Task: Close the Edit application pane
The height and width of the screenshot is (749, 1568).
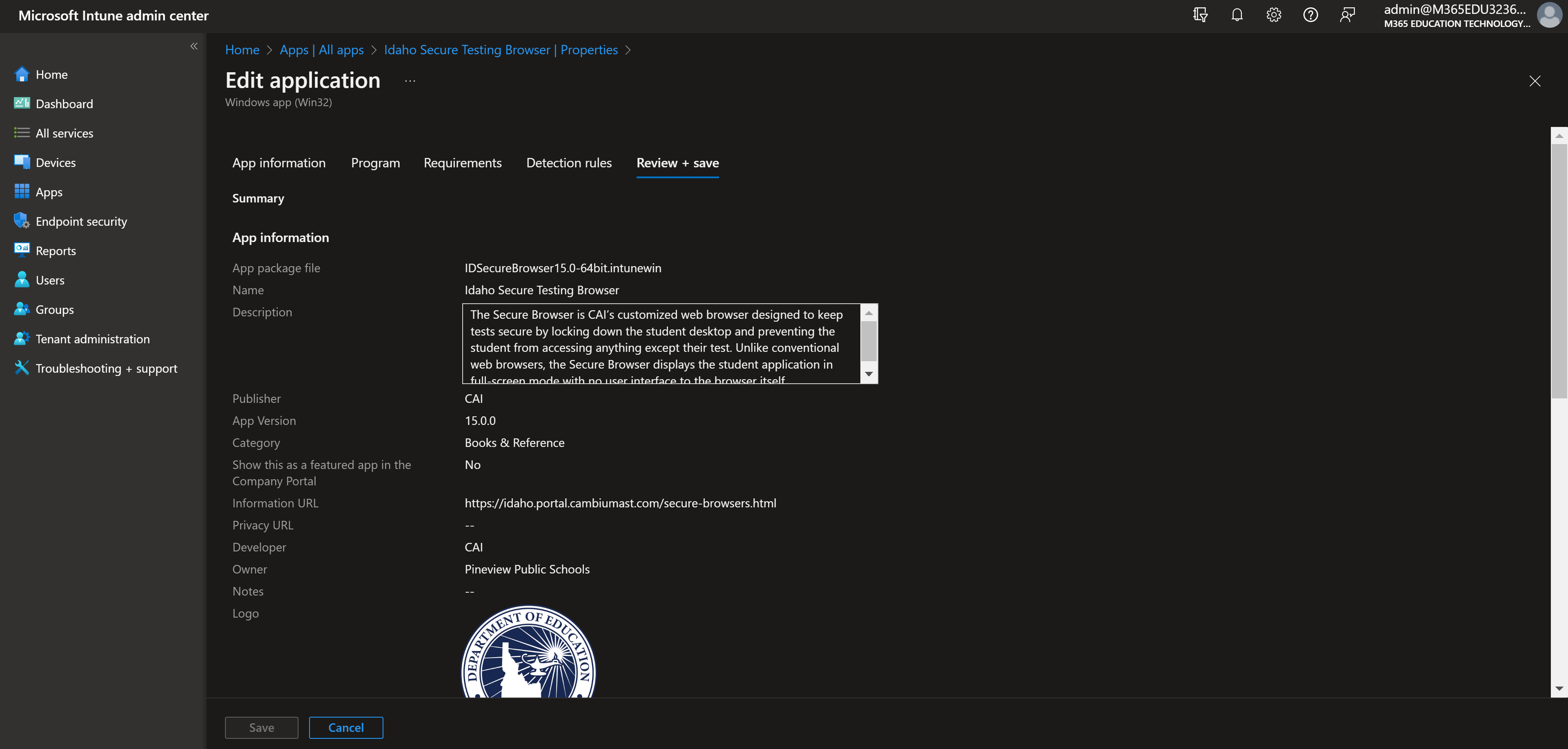Action: (1535, 81)
